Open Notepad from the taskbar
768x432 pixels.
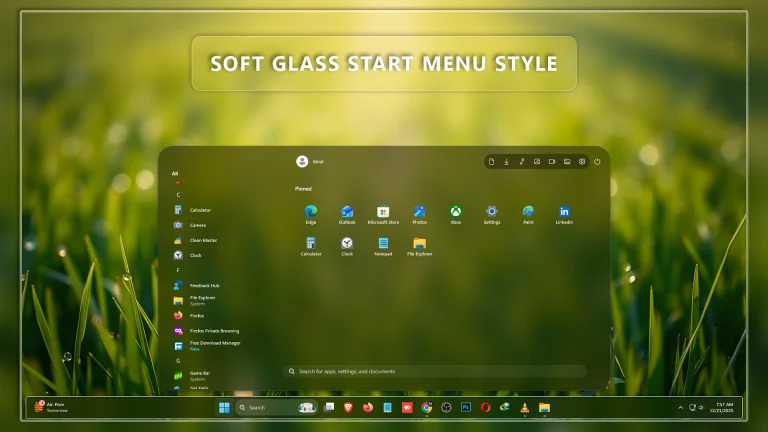(x=387, y=408)
